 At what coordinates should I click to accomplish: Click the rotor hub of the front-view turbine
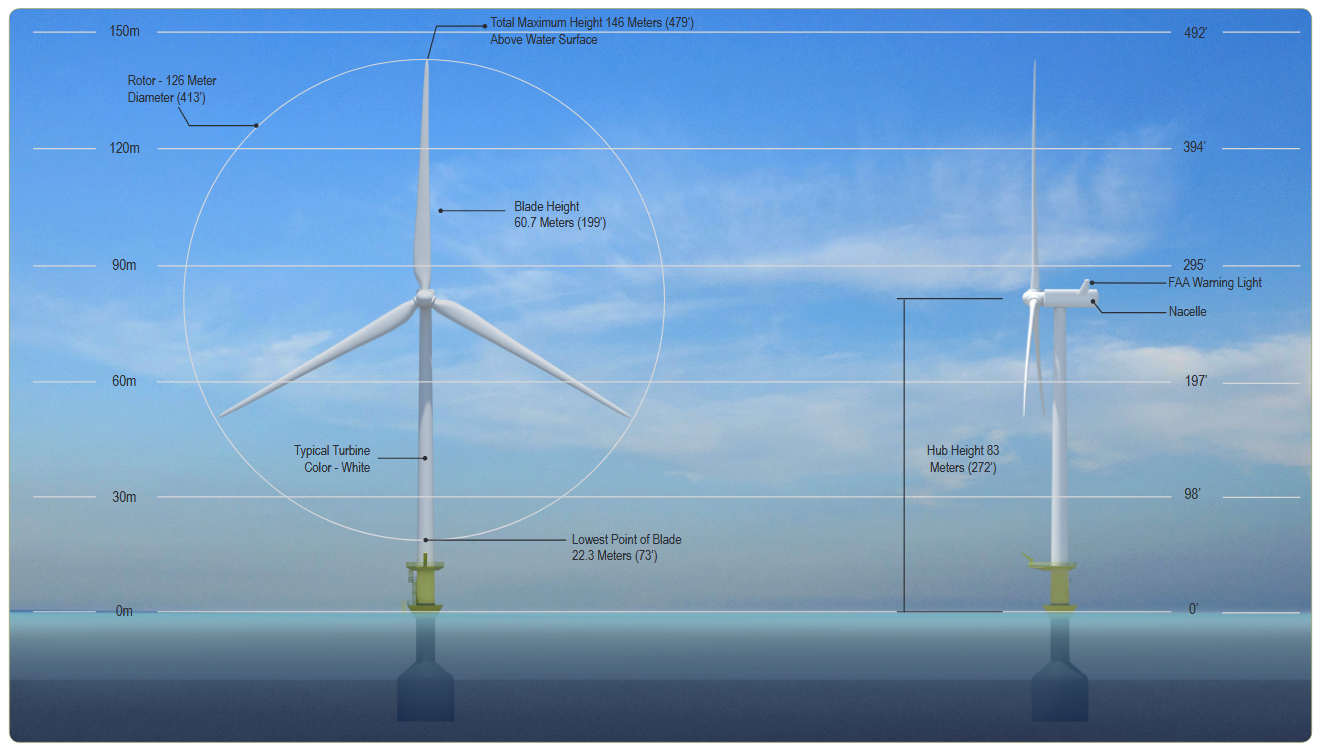[425, 298]
